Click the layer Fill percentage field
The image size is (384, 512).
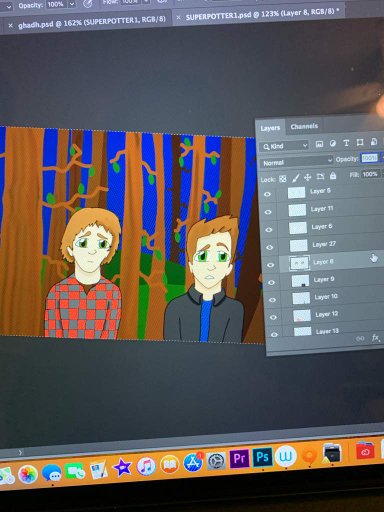click(x=370, y=174)
